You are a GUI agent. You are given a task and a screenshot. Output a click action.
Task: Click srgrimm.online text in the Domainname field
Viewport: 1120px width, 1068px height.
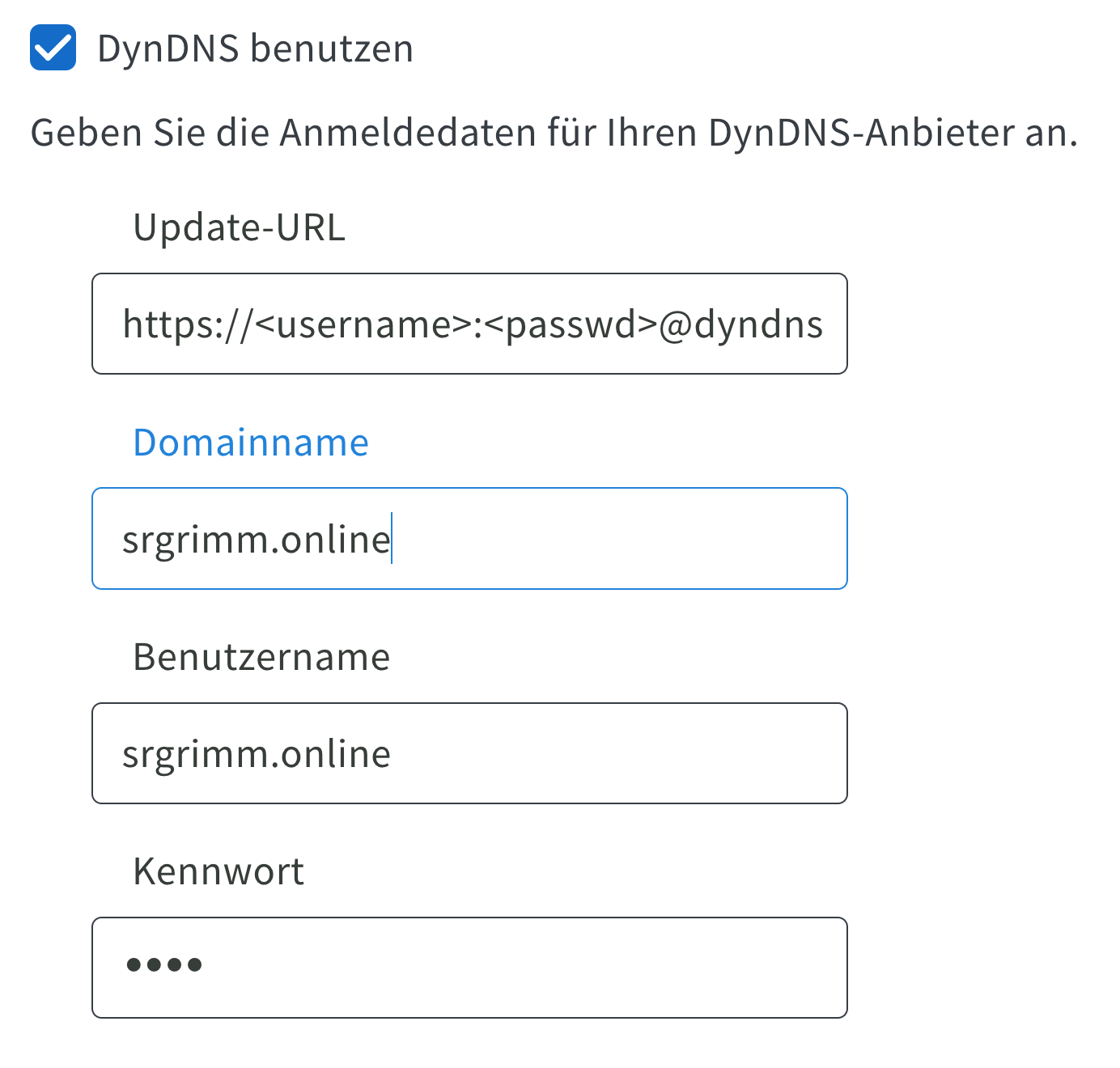click(x=257, y=540)
